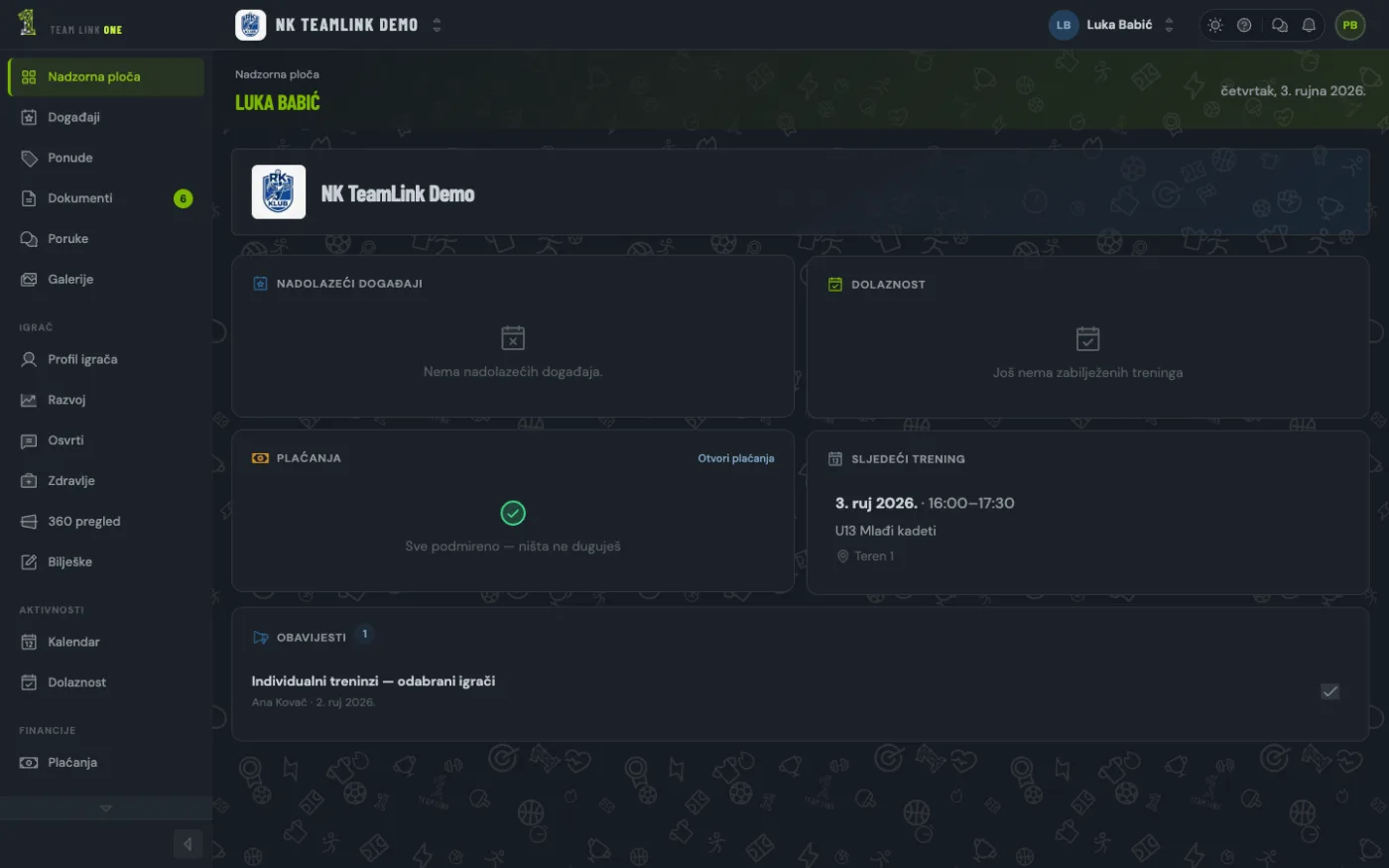Mark Individualni treninzi notice as read
Image resolution: width=1389 pixels, height=868 pixels.
coord(1330,691)
